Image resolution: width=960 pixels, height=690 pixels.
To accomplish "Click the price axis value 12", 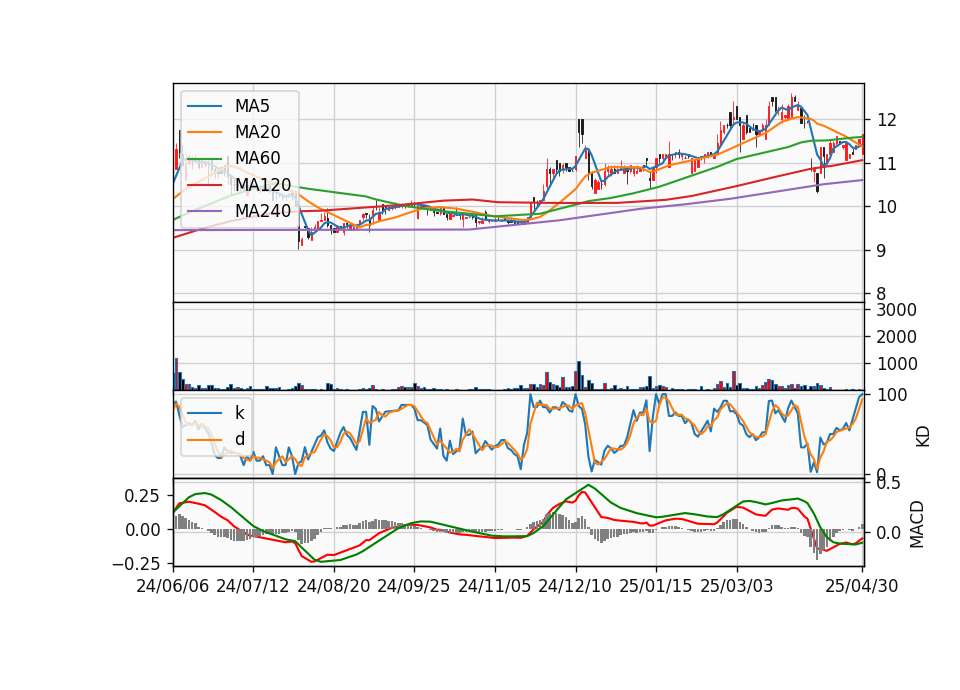I will point(887,120).
